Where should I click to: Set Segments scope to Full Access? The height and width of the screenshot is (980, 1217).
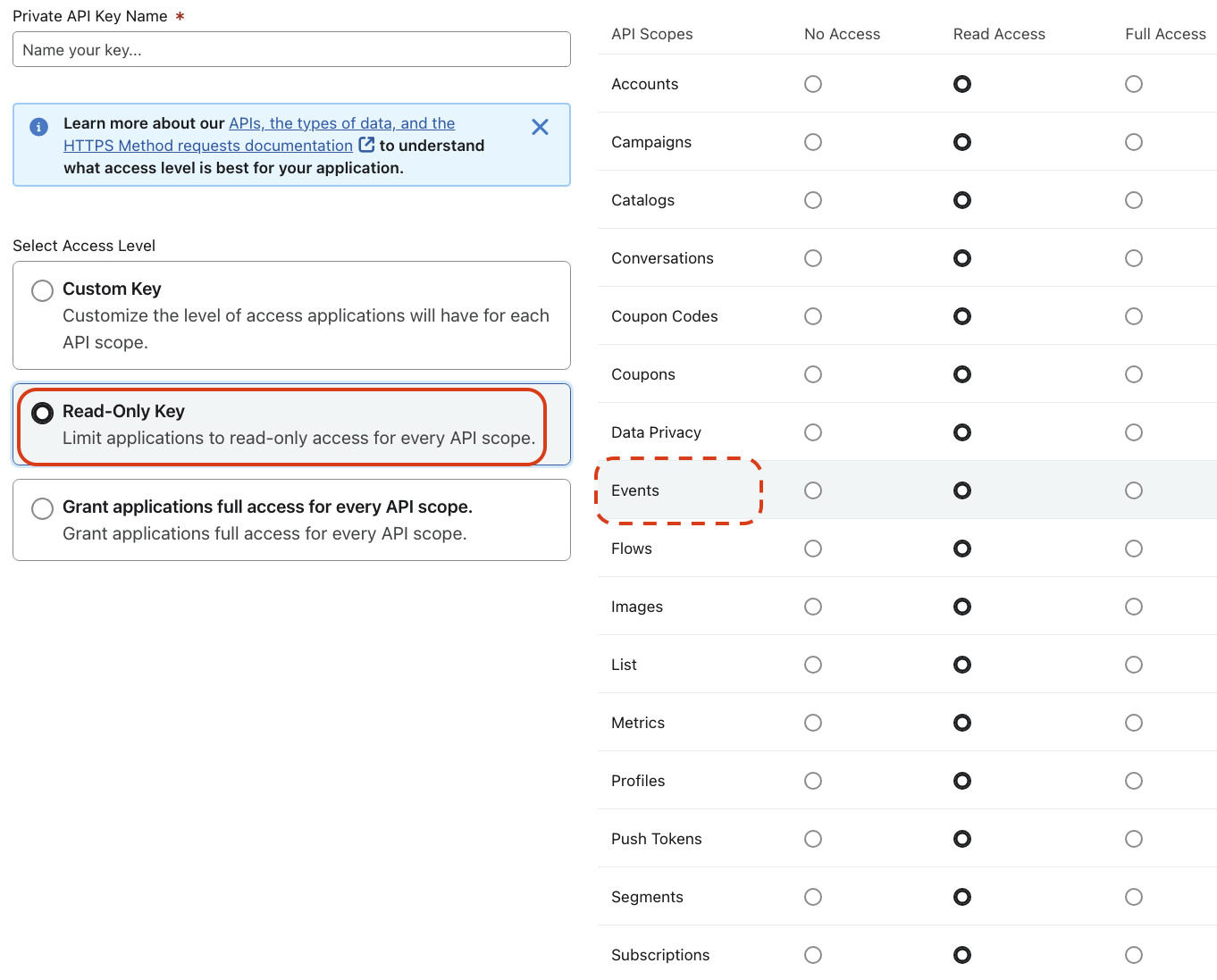(1134, 897)
